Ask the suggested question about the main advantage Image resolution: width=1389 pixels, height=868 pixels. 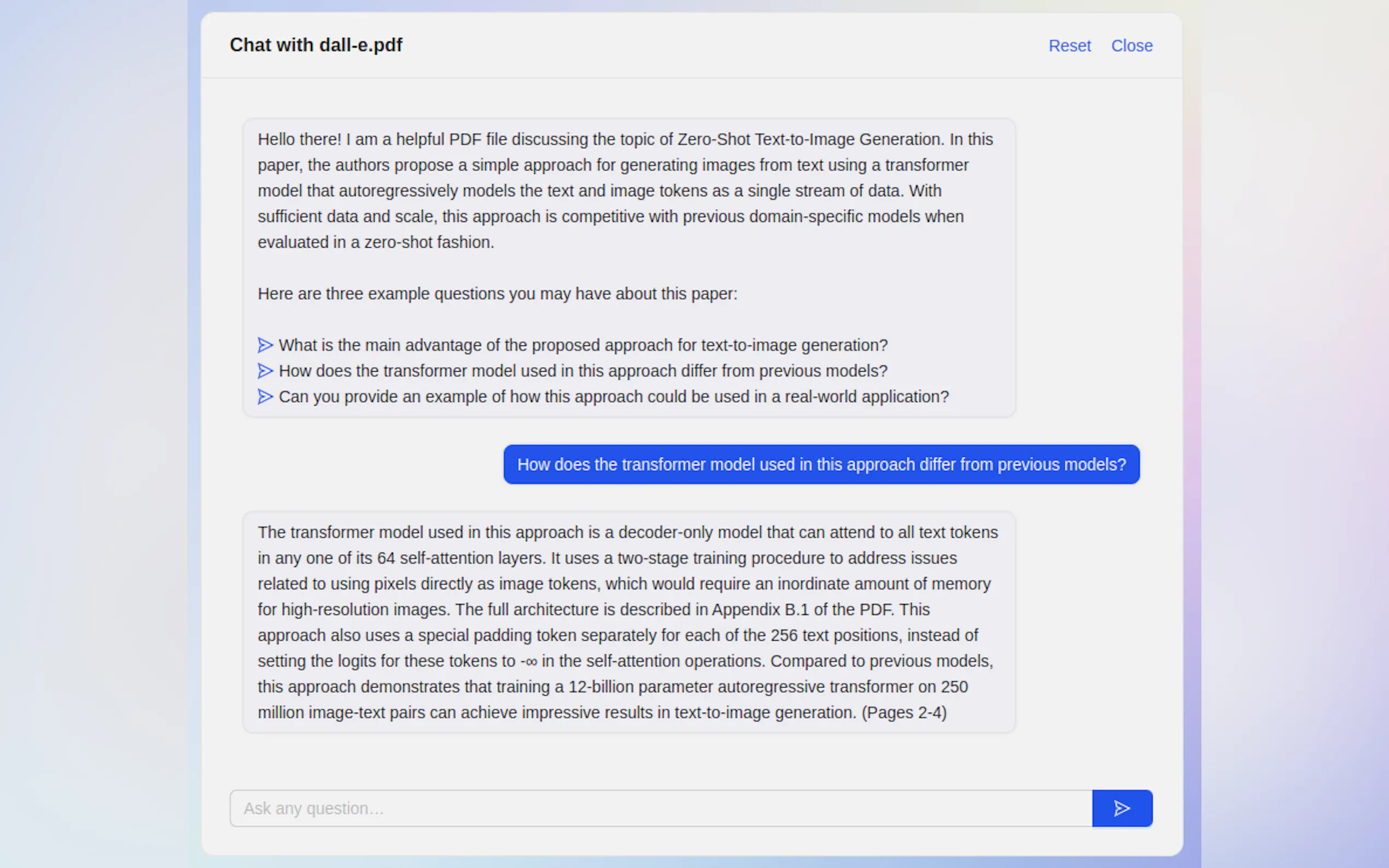(x=583, y=345)
